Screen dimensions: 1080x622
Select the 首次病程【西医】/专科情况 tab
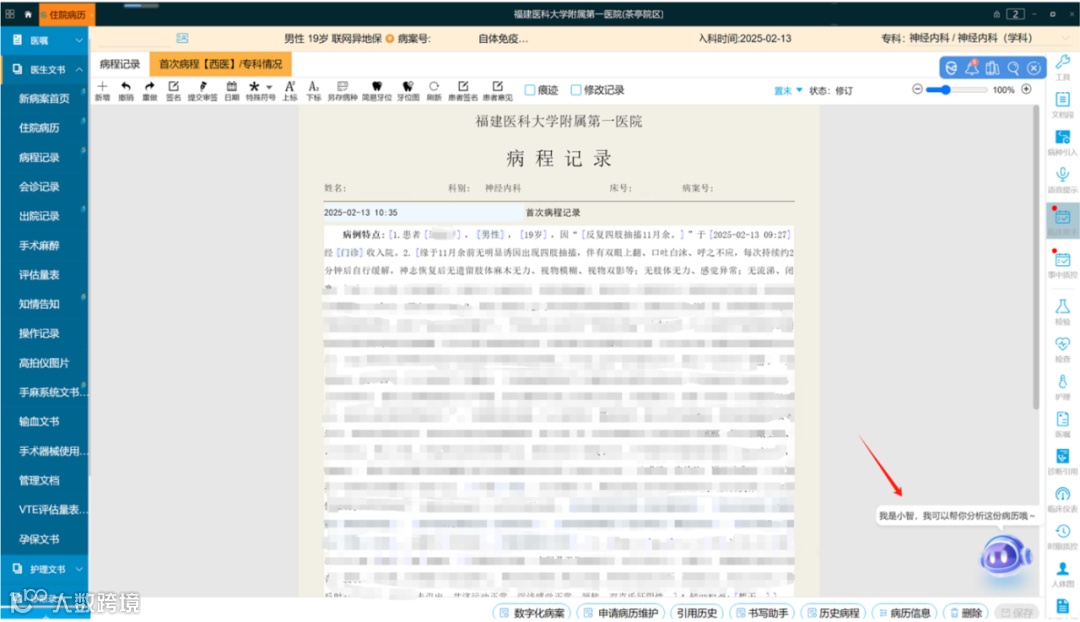pos(220,64)
